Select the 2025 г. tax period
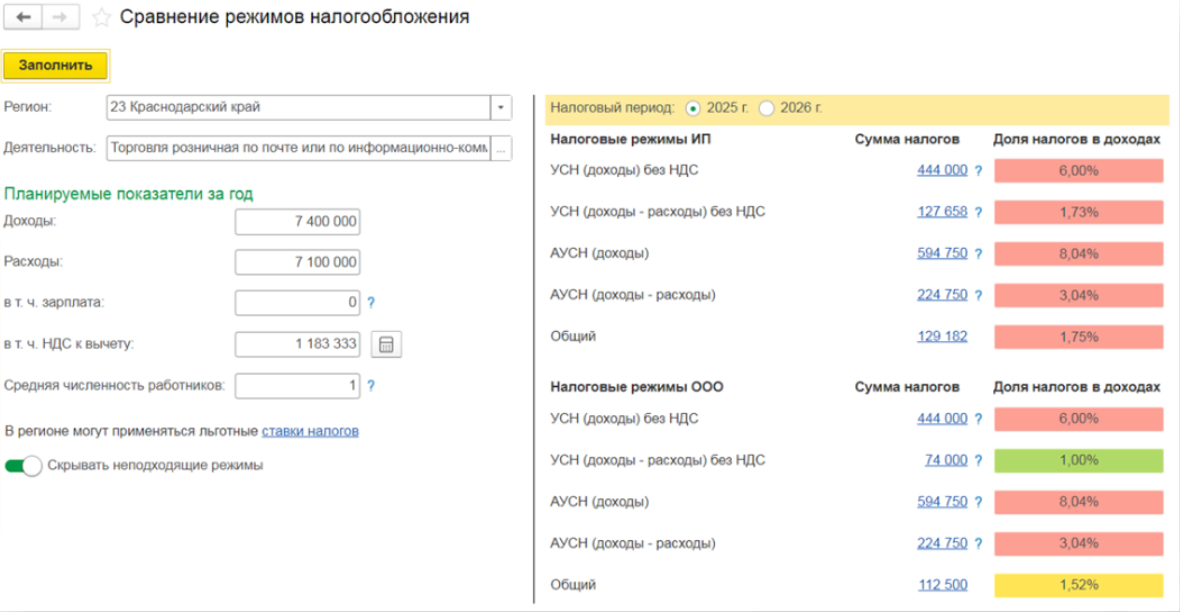This screenshot has width=1180, height=612. (x=694, y=108)
